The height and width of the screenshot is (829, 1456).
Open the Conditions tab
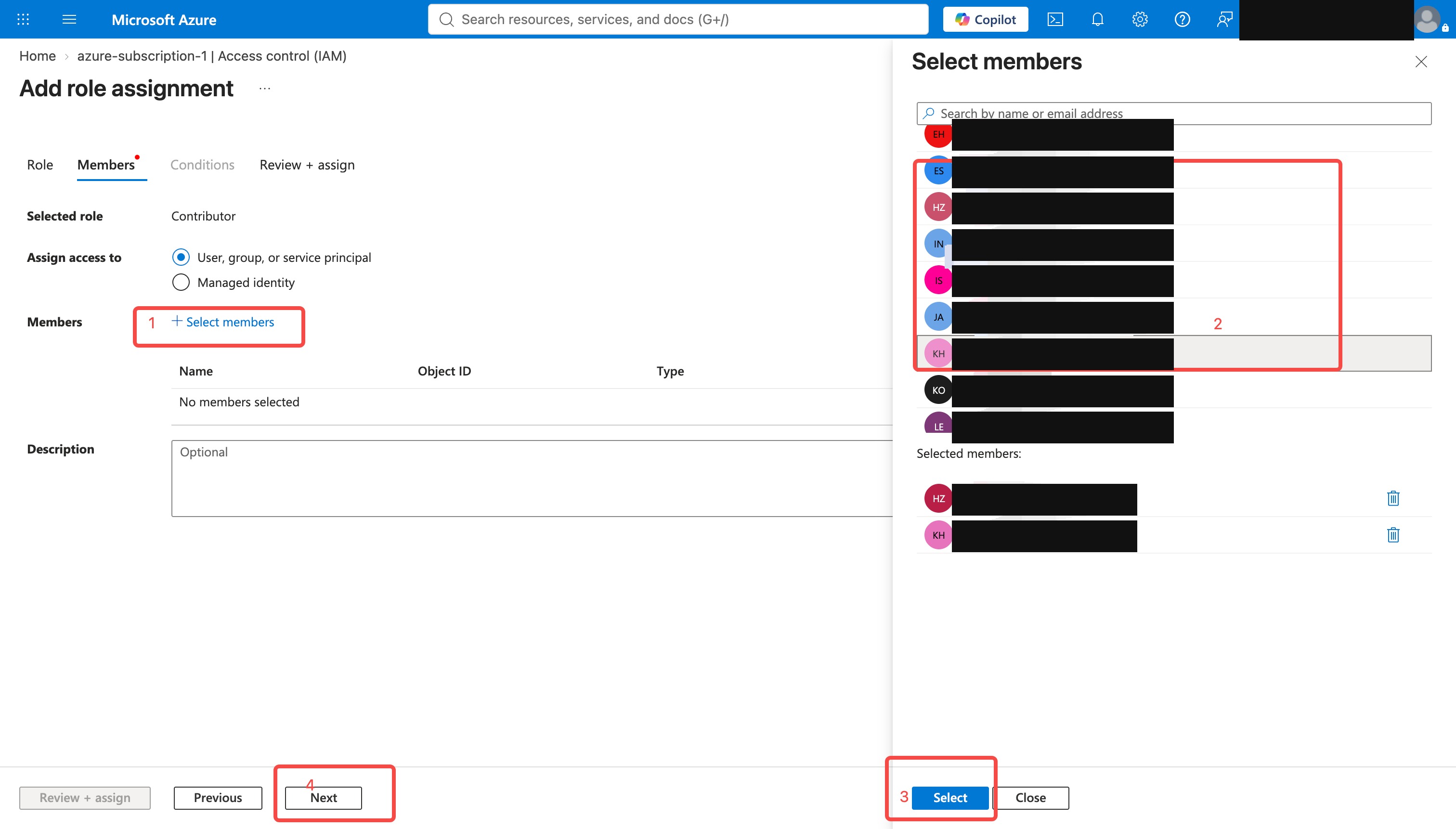pyautogui.click(x=202, y=165)
